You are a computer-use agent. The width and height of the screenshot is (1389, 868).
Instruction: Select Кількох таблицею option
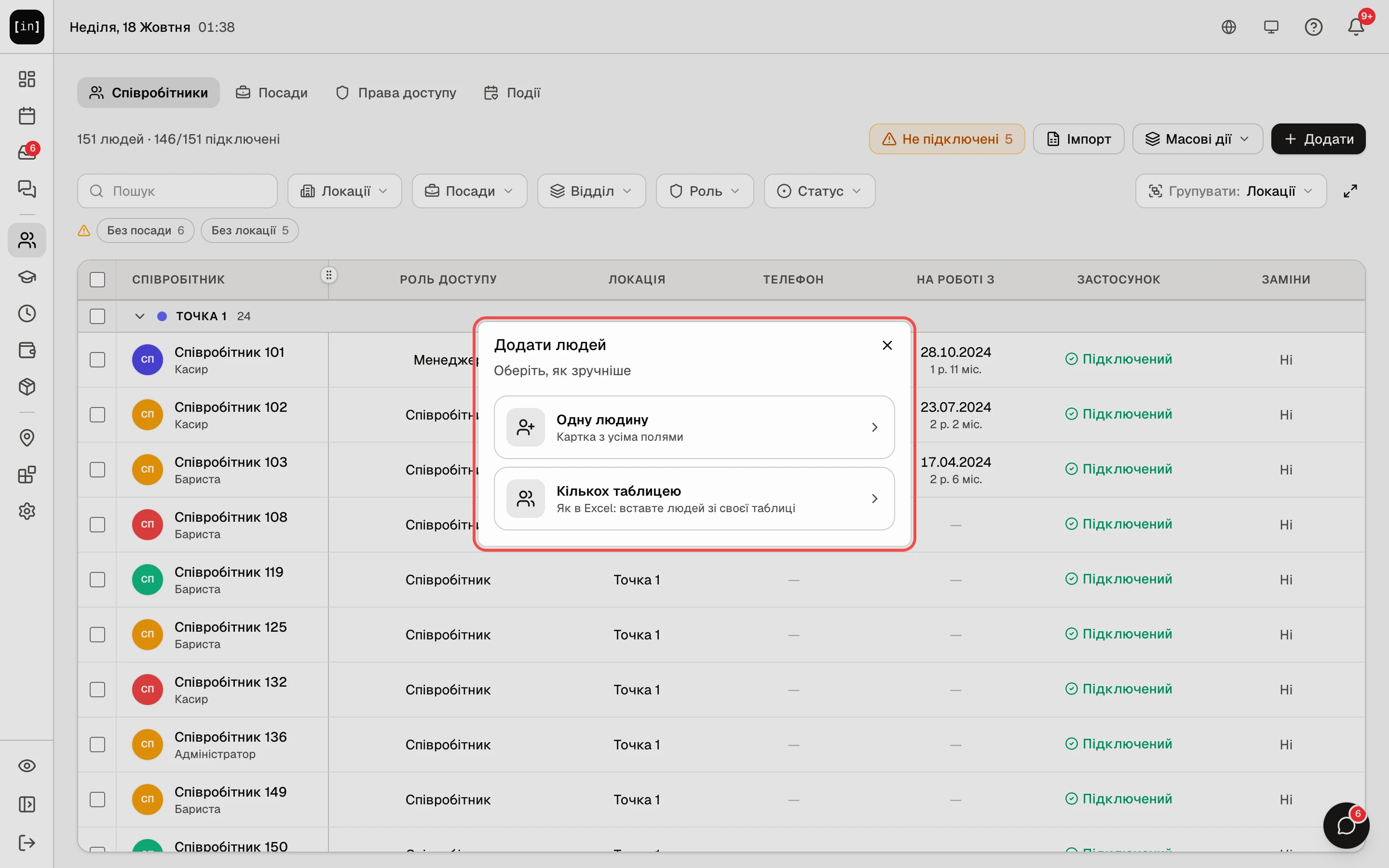(694, 498)
